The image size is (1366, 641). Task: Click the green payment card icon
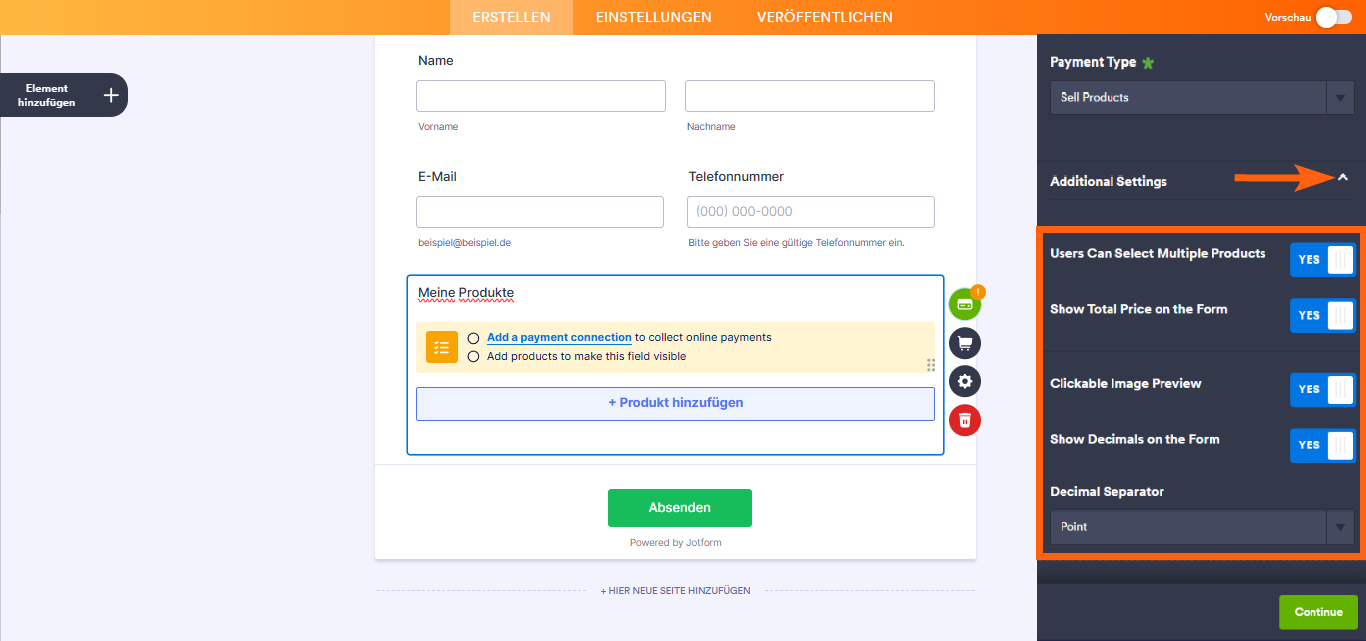pos(965,304)
